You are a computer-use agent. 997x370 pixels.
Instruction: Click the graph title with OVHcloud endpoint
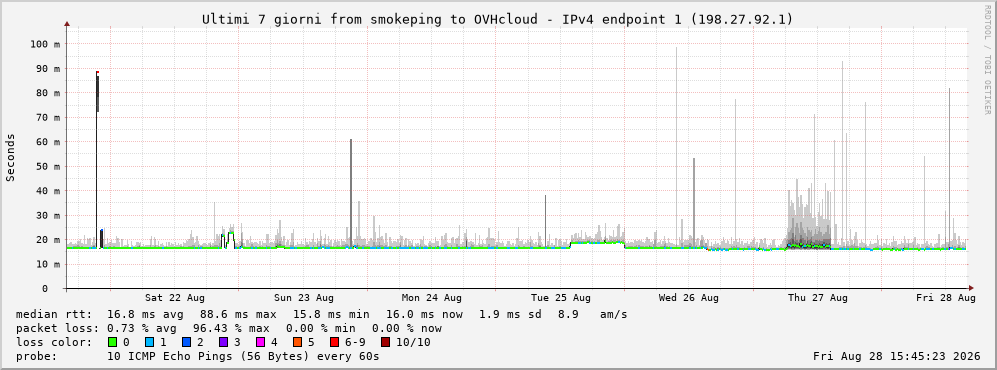[498, 20]
